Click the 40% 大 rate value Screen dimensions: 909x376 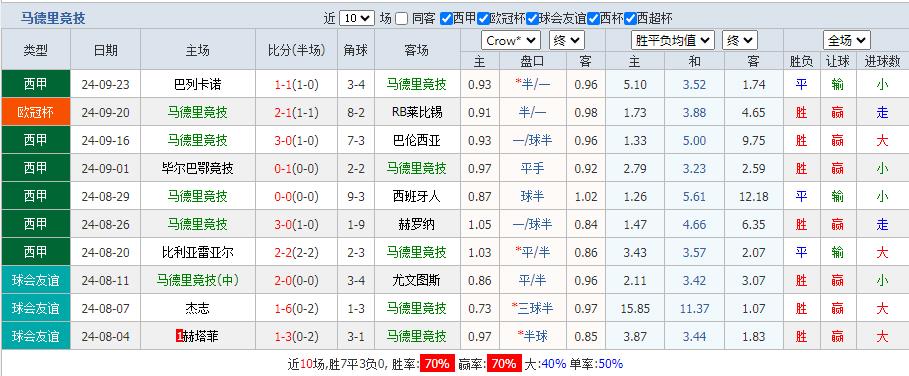tap(553, 364)
